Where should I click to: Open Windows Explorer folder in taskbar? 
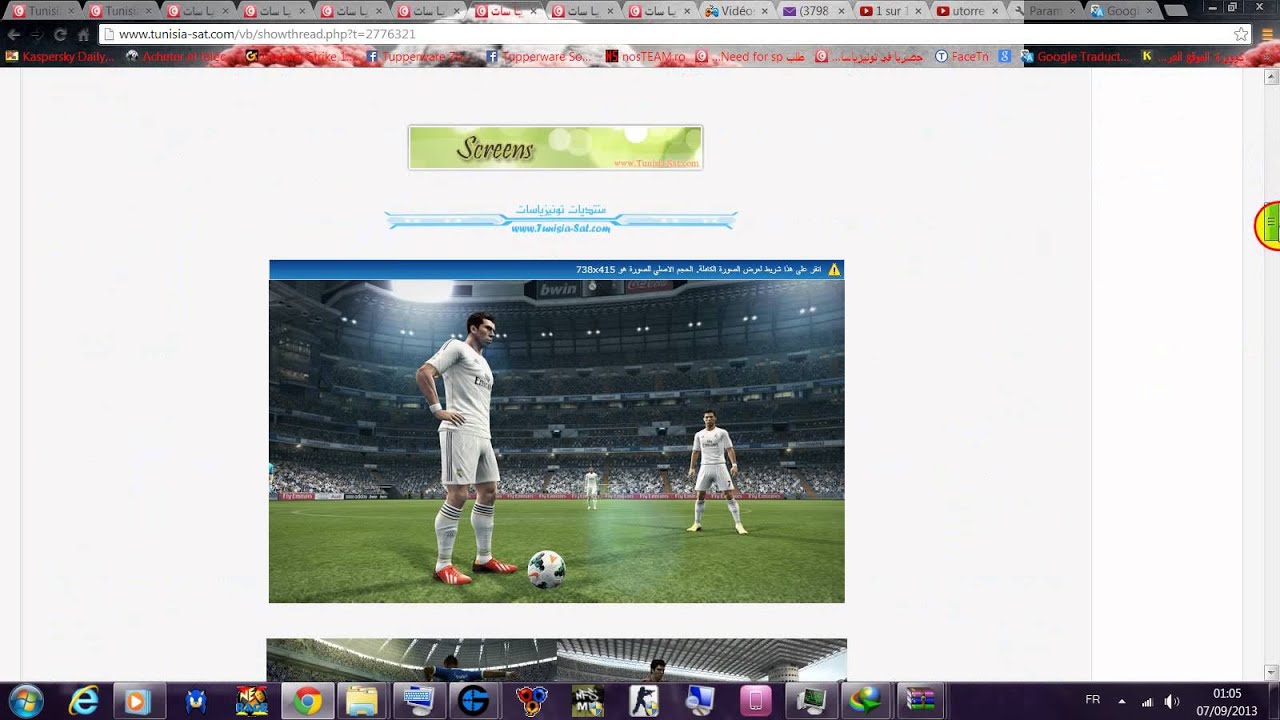362,700
